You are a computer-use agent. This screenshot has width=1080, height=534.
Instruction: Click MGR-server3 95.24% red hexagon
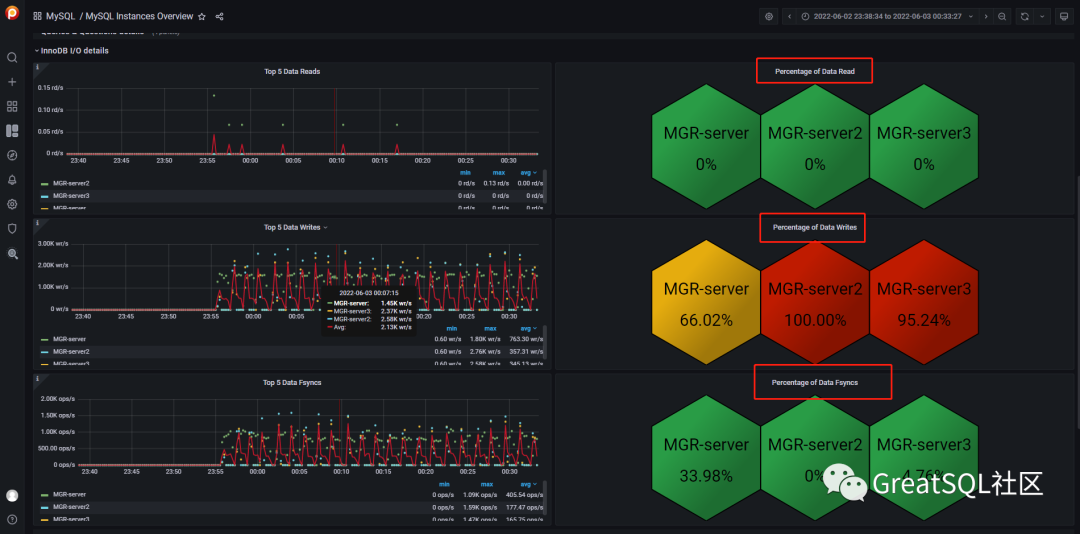click(x=924, y=301)
